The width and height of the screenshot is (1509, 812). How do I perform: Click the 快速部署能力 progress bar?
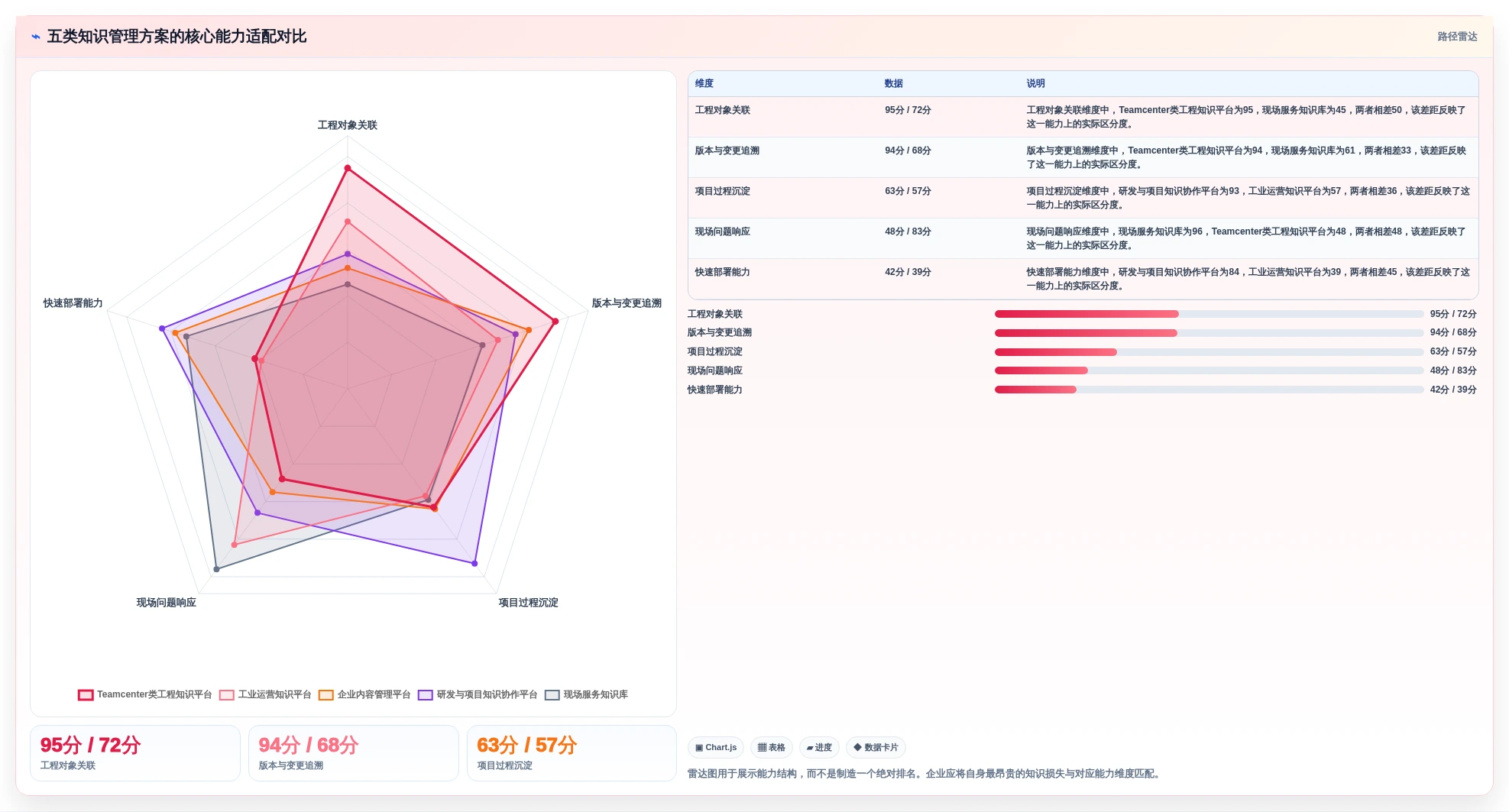click(1209, 390)
